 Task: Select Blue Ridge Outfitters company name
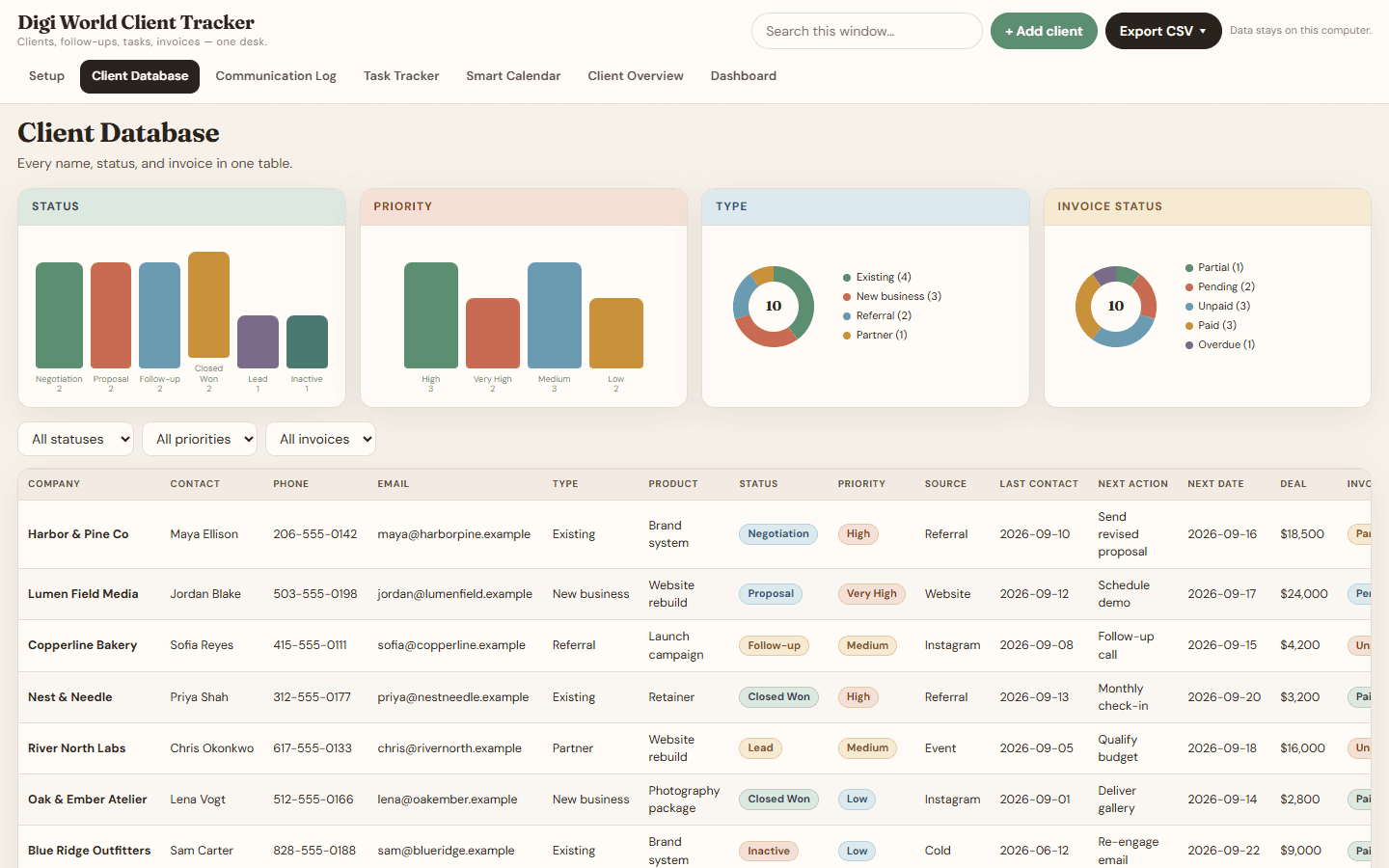[x=90, y=851]
